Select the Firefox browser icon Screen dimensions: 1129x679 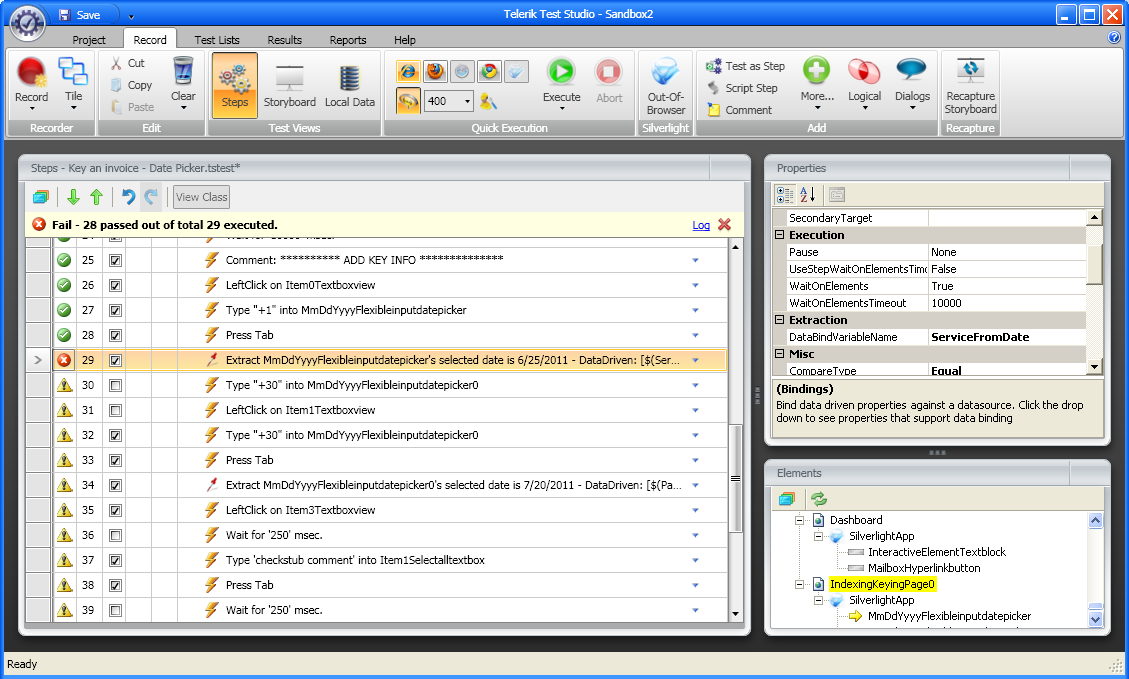tap(435, 71)
